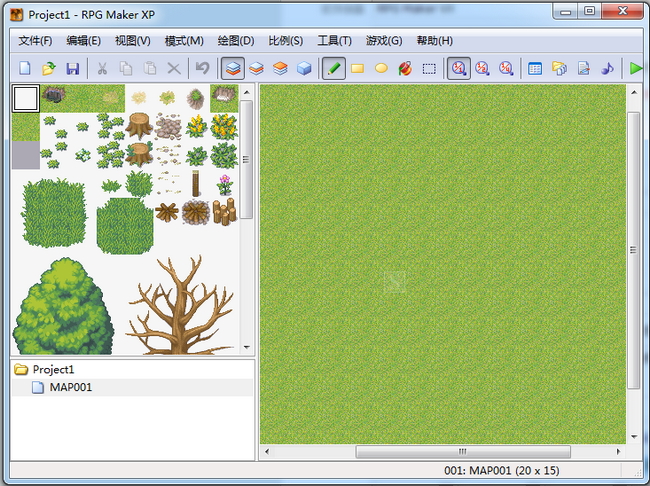Set the map zoom to 1:1 scale

[x=459, y=69]
